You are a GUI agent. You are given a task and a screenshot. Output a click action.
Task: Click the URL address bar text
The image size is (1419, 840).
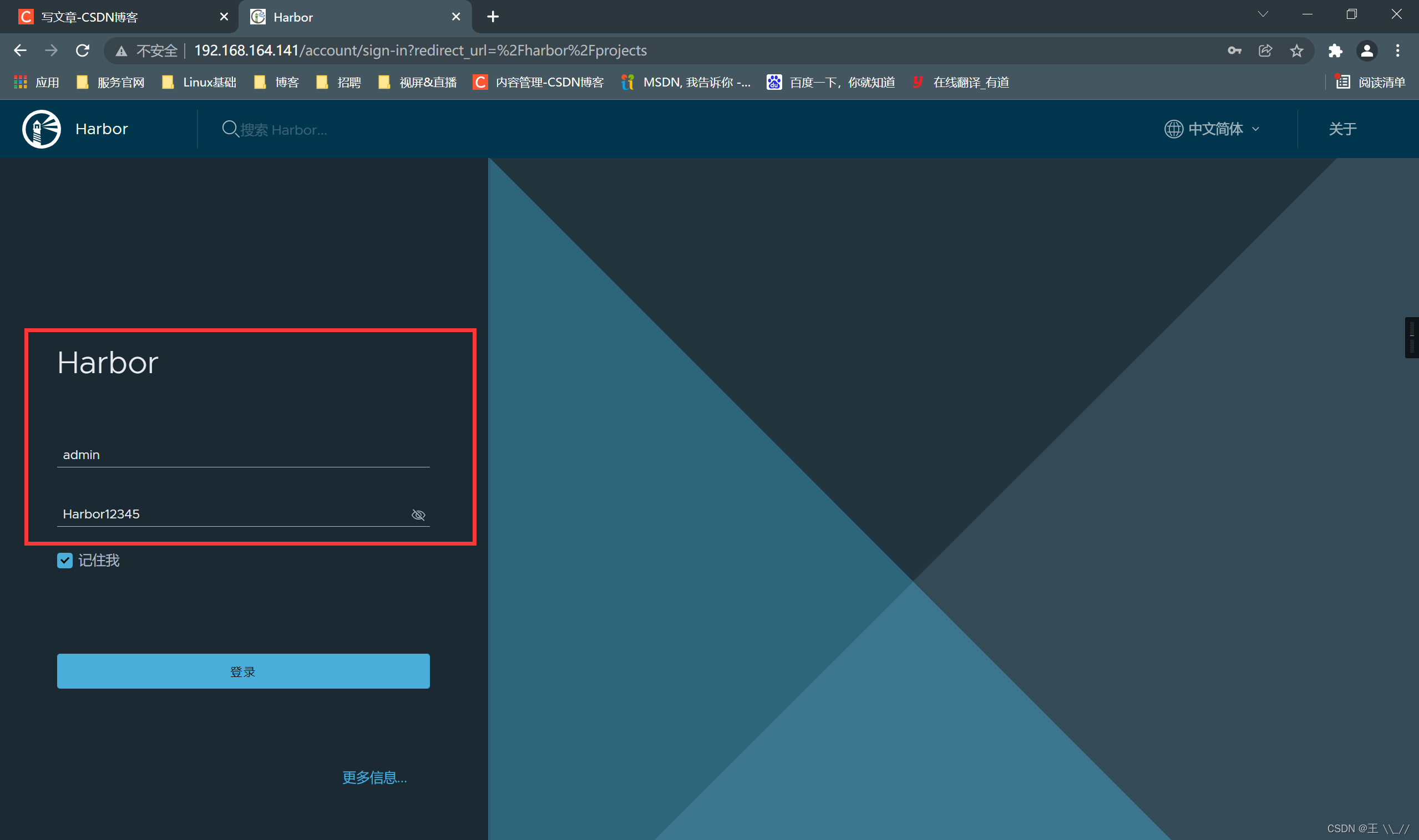click(x=420, y=50)
